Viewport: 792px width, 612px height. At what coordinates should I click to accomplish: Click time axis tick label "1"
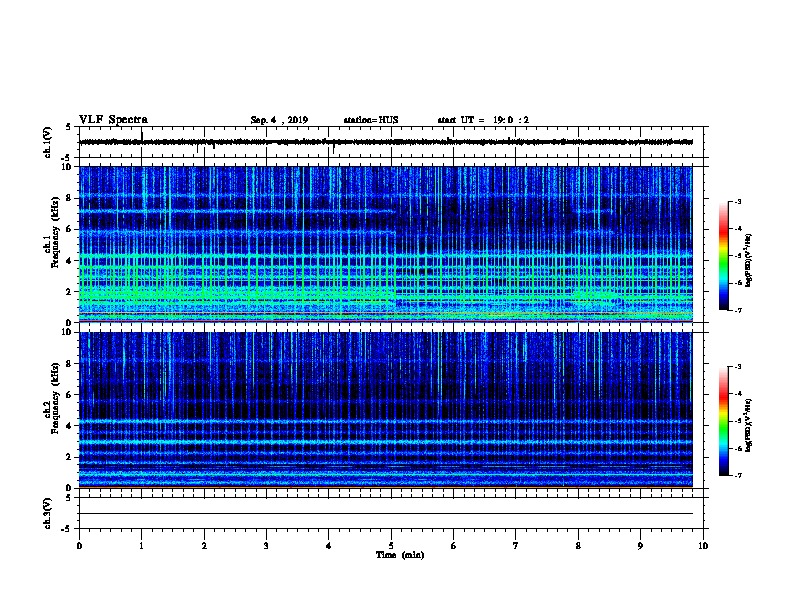click(x=142, y=546)
